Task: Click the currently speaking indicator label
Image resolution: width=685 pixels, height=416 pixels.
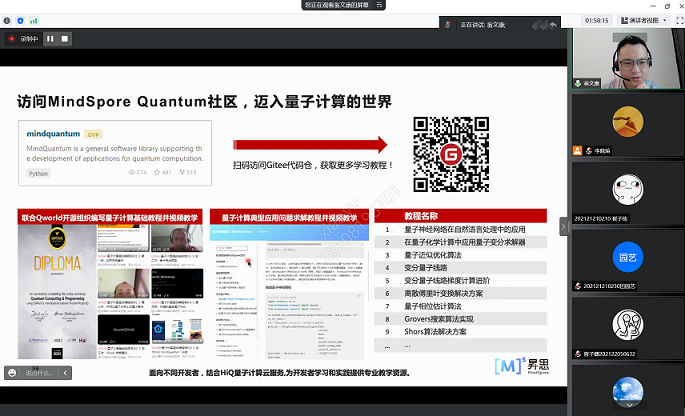Action: pos(484,23)
